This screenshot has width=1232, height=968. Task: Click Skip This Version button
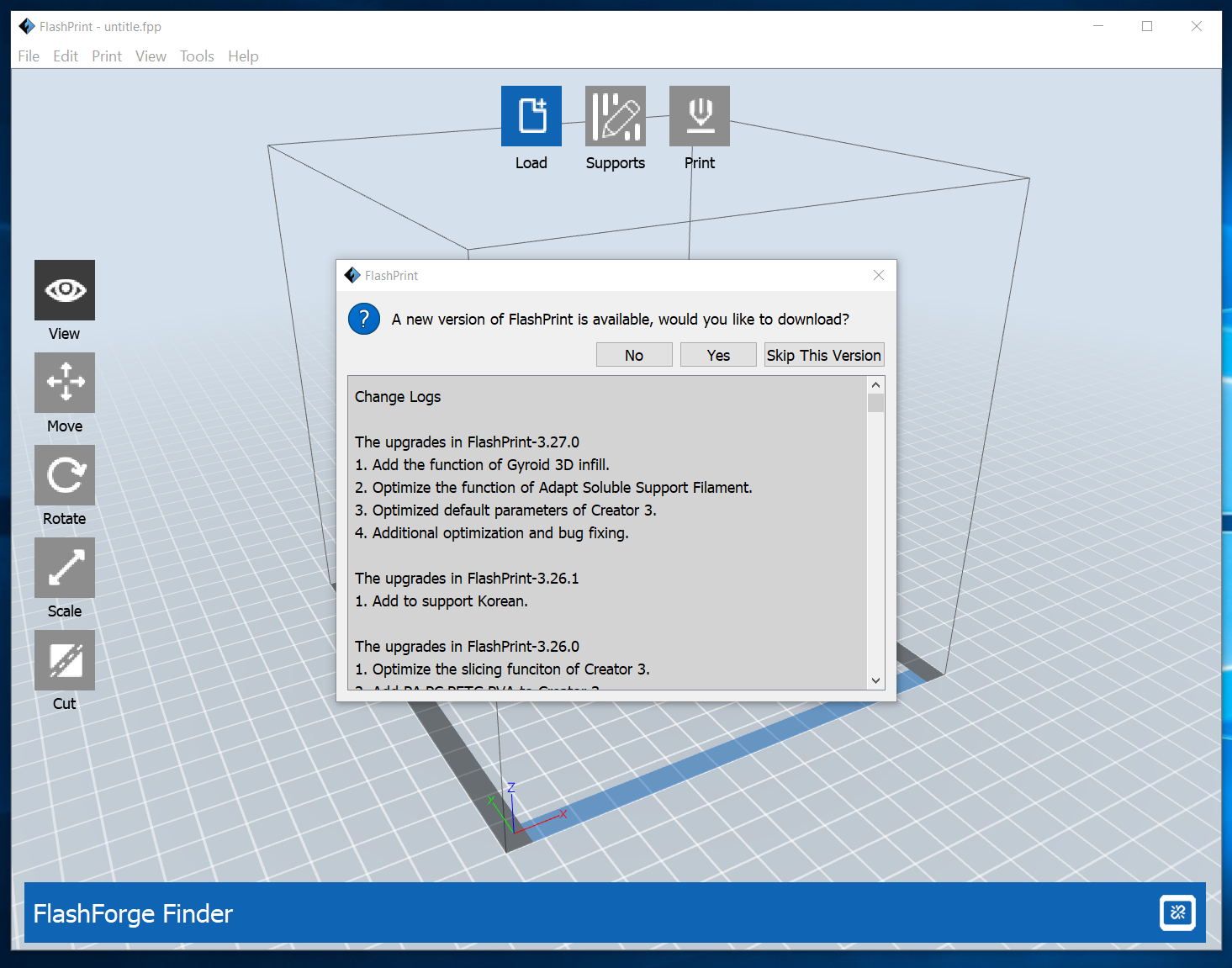coord(823,355)
